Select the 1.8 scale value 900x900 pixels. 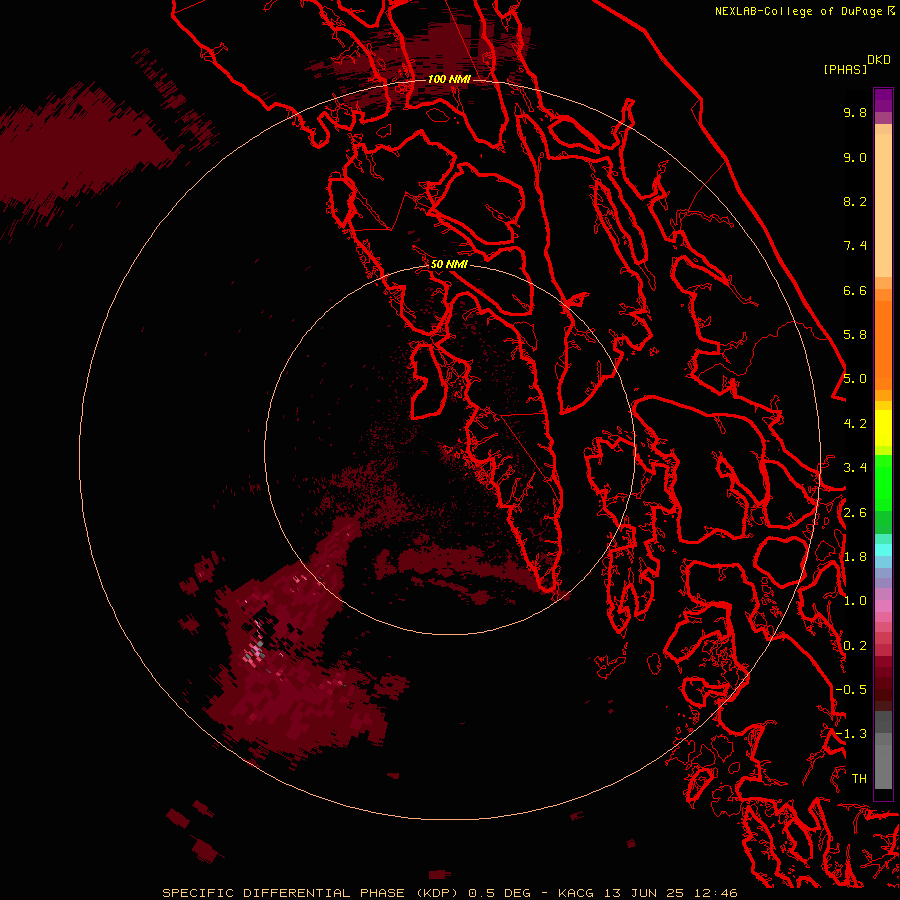(x=855, y=557)
